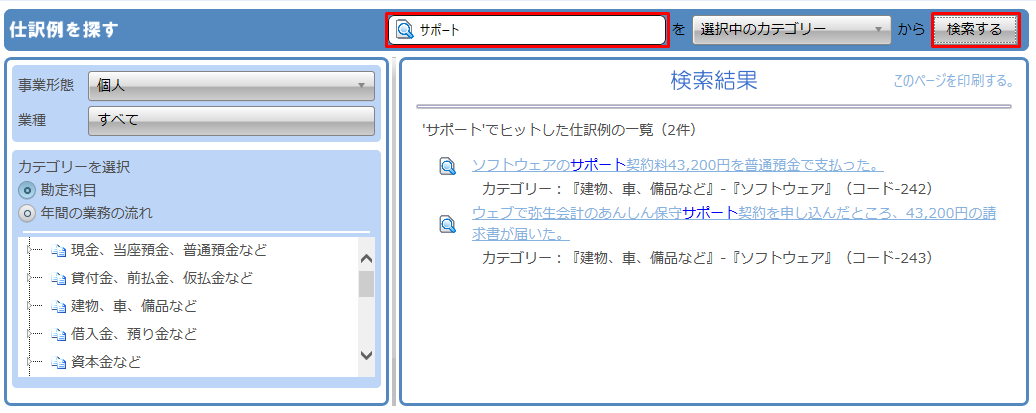This screenshot has width=1036, height=413.
Task: Click the document icon beside 貸付金、前払金、仮払金など
Action: coord(59,278)
